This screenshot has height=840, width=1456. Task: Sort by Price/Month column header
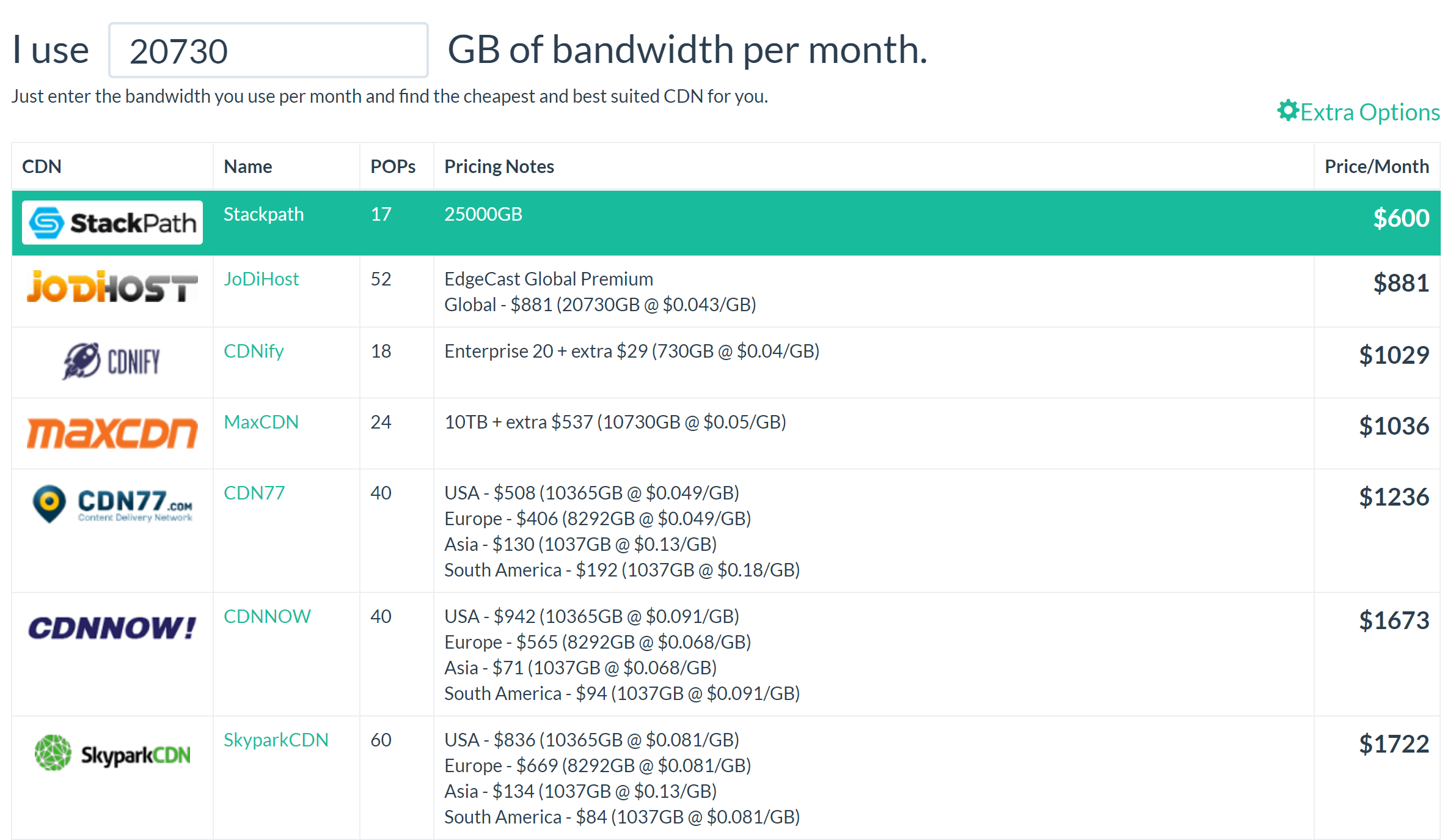[1376, 167]
